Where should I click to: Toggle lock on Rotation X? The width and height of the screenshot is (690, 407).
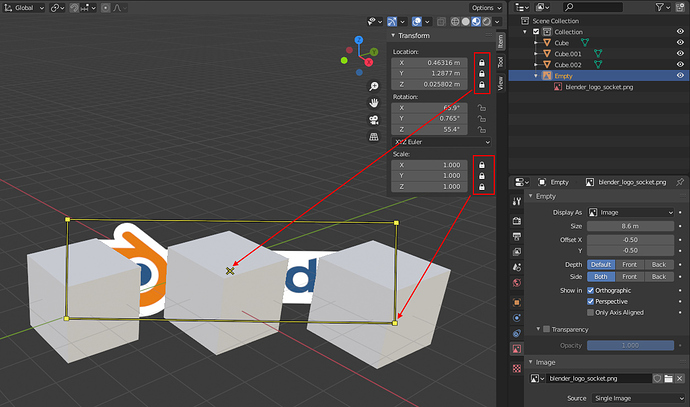pos(482,108)
